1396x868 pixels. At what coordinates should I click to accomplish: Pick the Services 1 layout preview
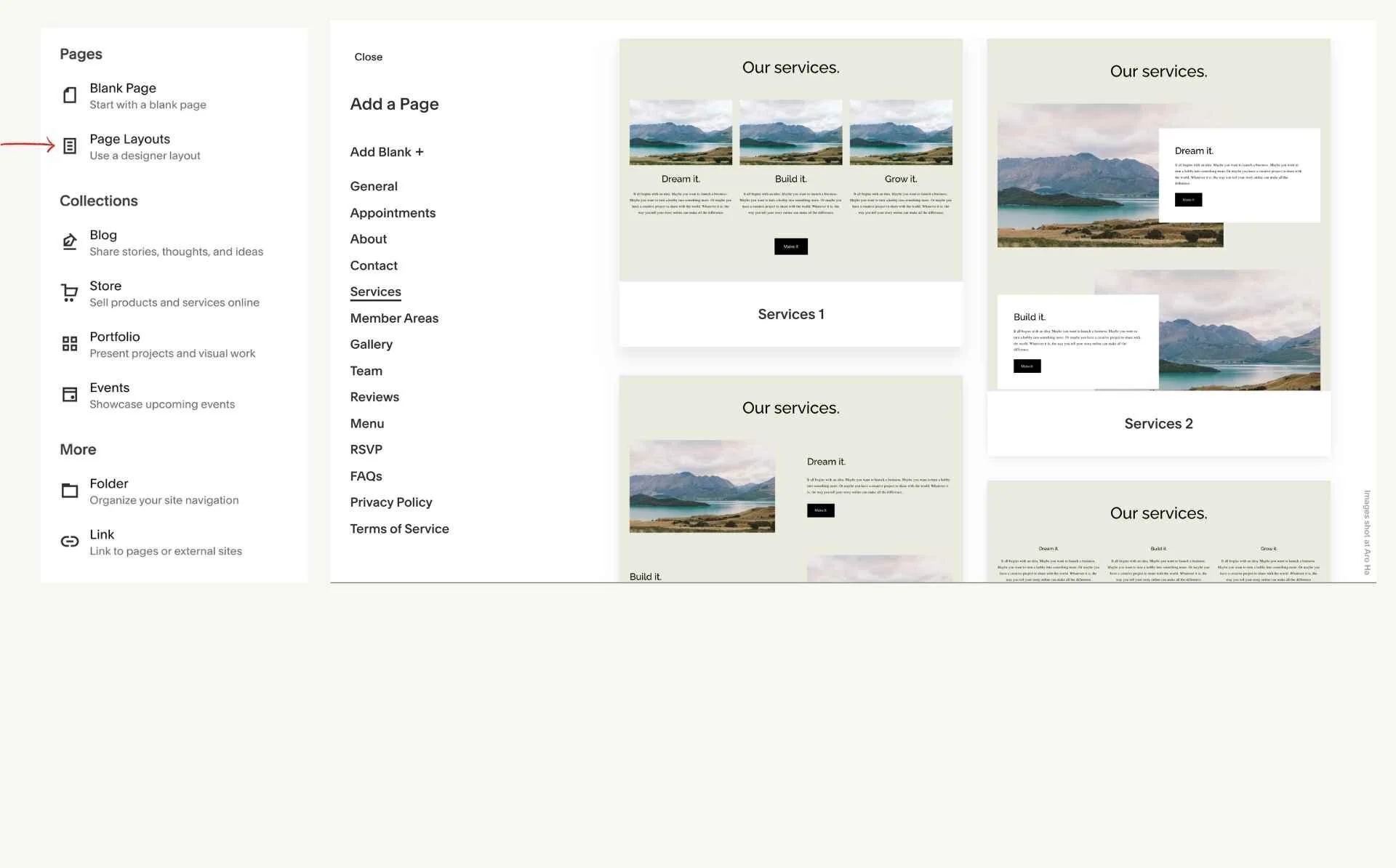pyautogui.click(x=790, y=160)
